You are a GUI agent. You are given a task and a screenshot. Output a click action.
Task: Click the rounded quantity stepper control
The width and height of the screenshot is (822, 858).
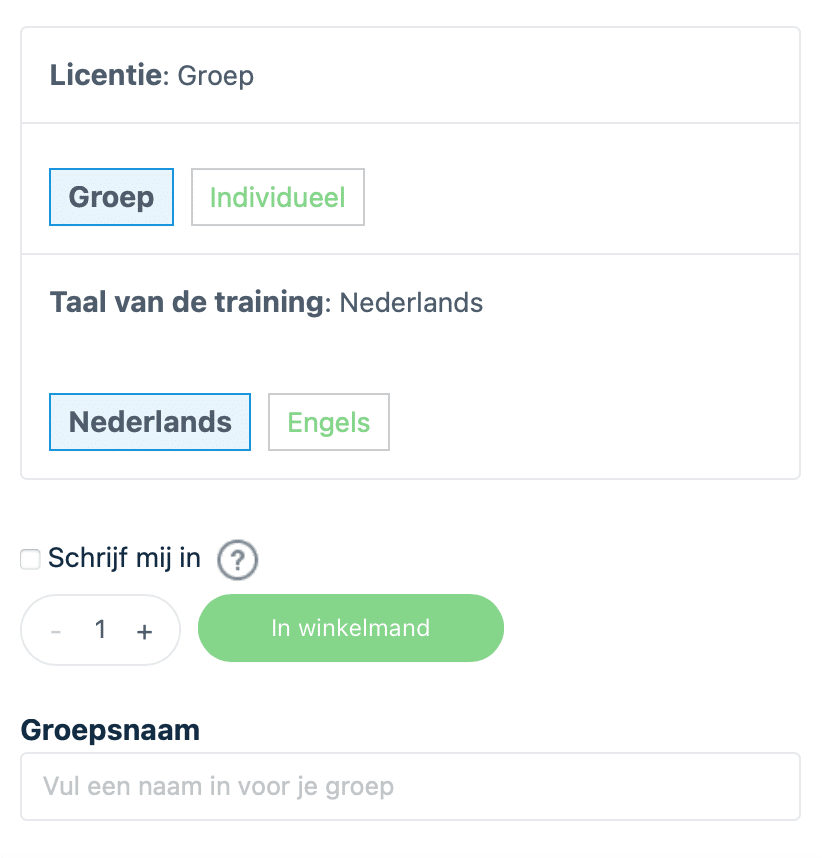[100, 630]
